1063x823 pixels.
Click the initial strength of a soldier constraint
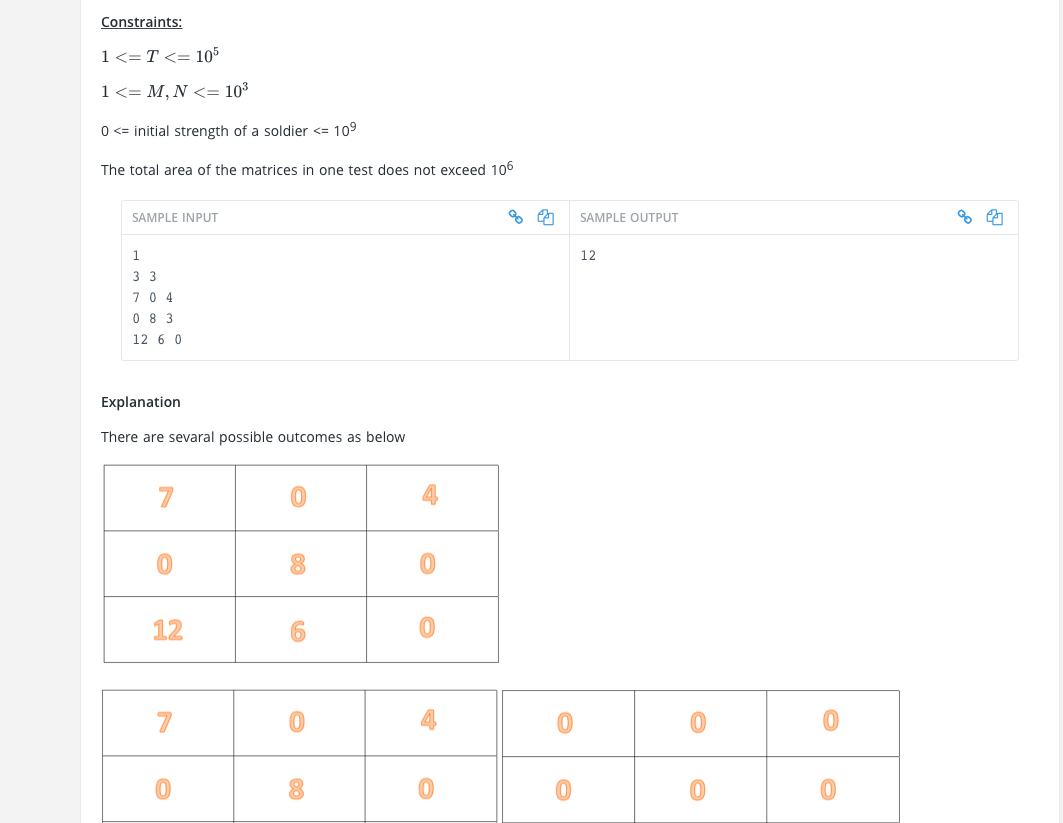pyautogui.click(x=228, y=130)
